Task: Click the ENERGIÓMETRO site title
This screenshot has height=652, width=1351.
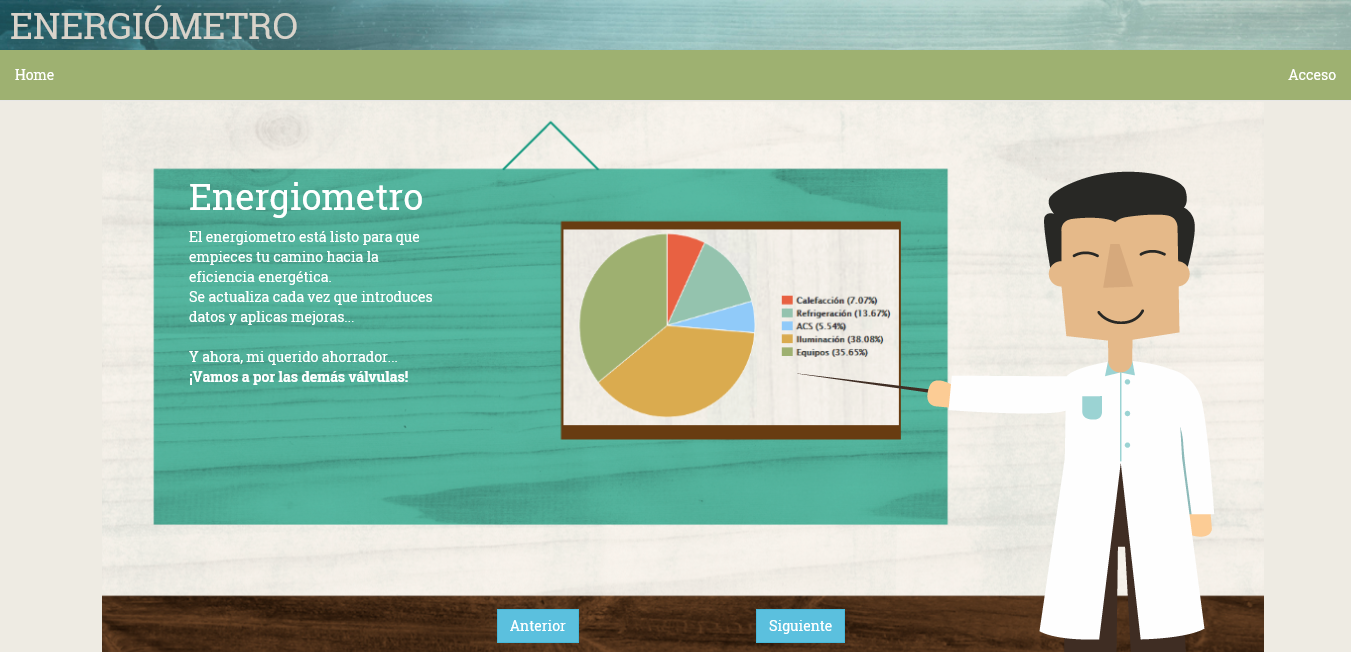Action: pos(154,26)
